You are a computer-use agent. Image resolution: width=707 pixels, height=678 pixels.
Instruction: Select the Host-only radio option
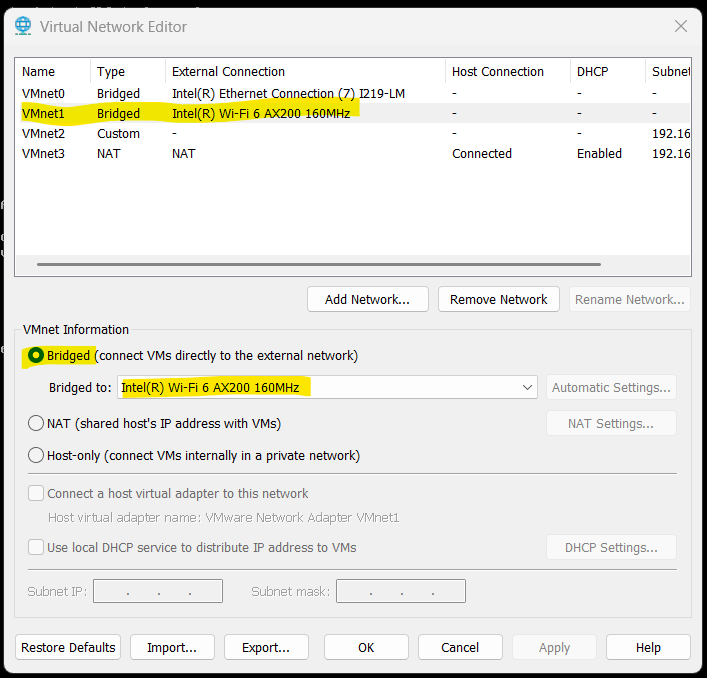[x=36, y=455]
